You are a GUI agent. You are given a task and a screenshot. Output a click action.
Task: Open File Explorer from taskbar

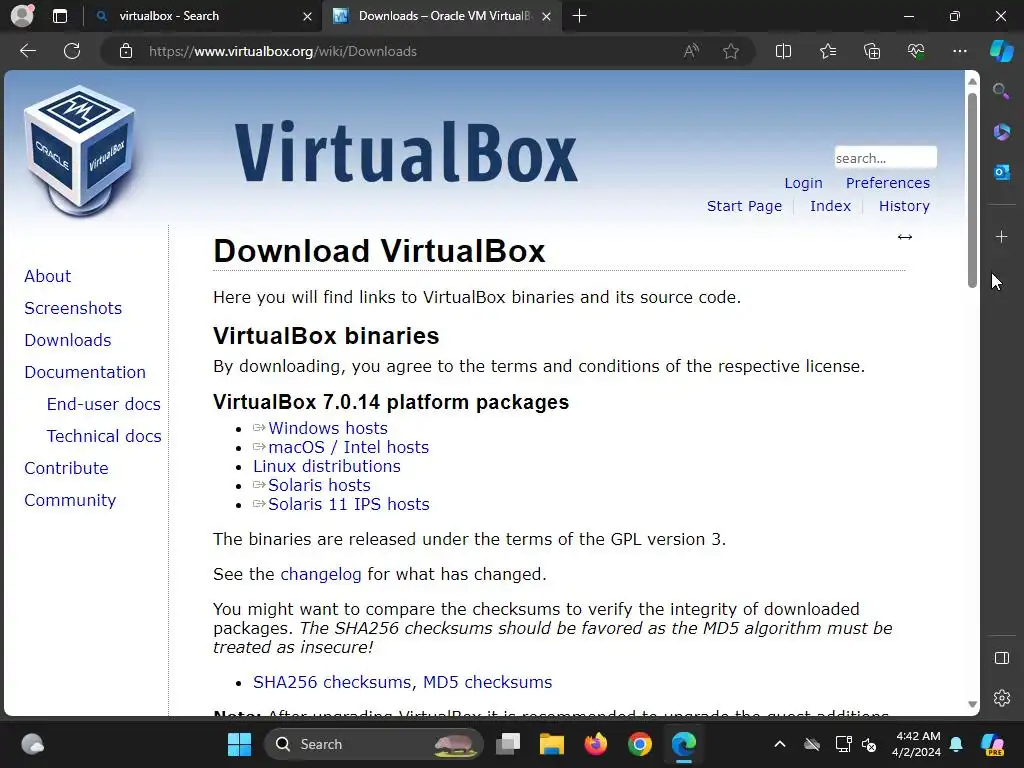tap(551, 744)
